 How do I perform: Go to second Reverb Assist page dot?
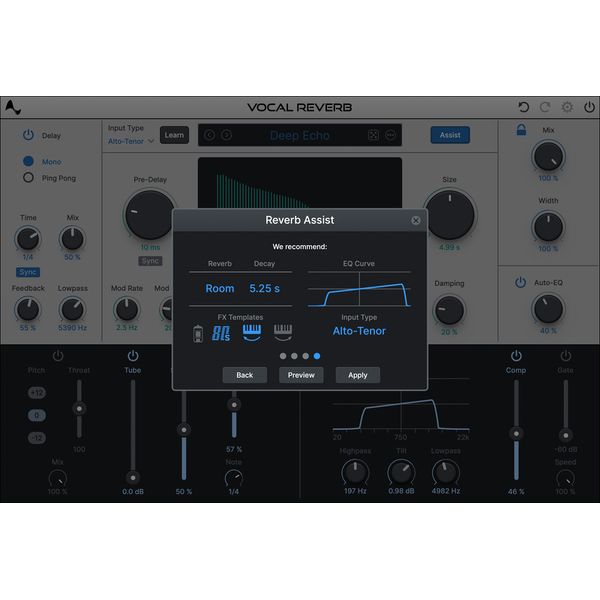(294, 356)
